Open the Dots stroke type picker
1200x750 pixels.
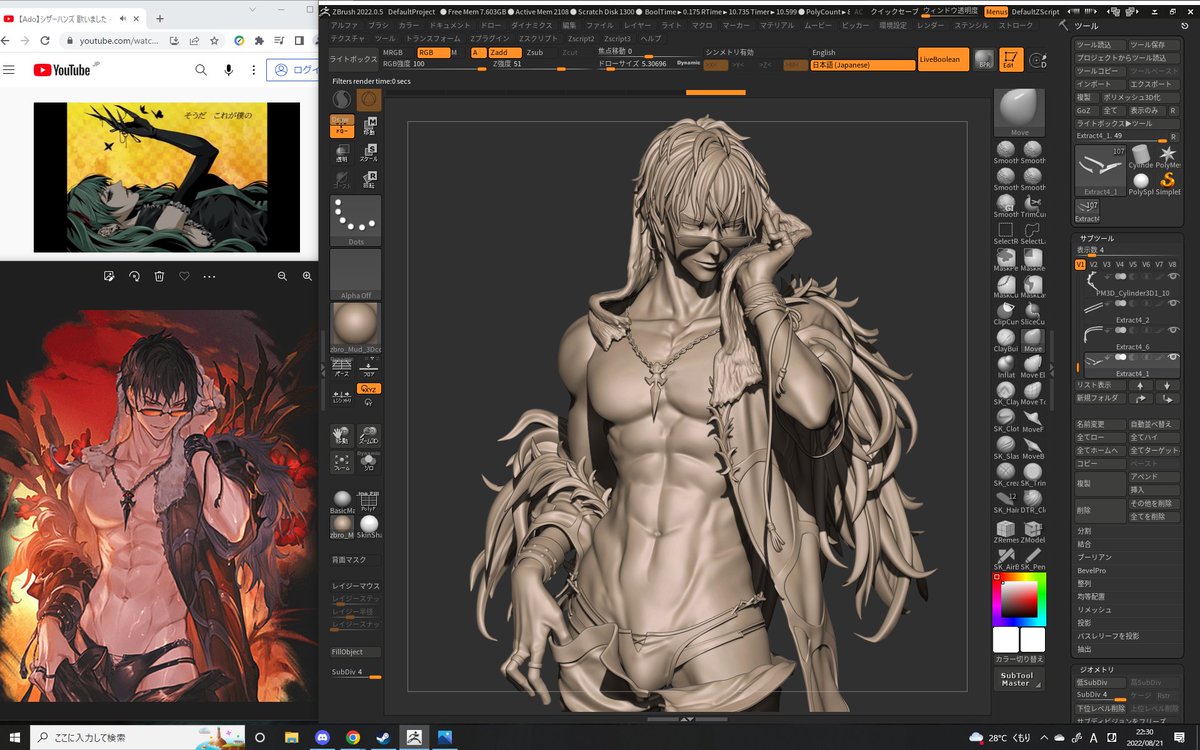click(355, 220)
